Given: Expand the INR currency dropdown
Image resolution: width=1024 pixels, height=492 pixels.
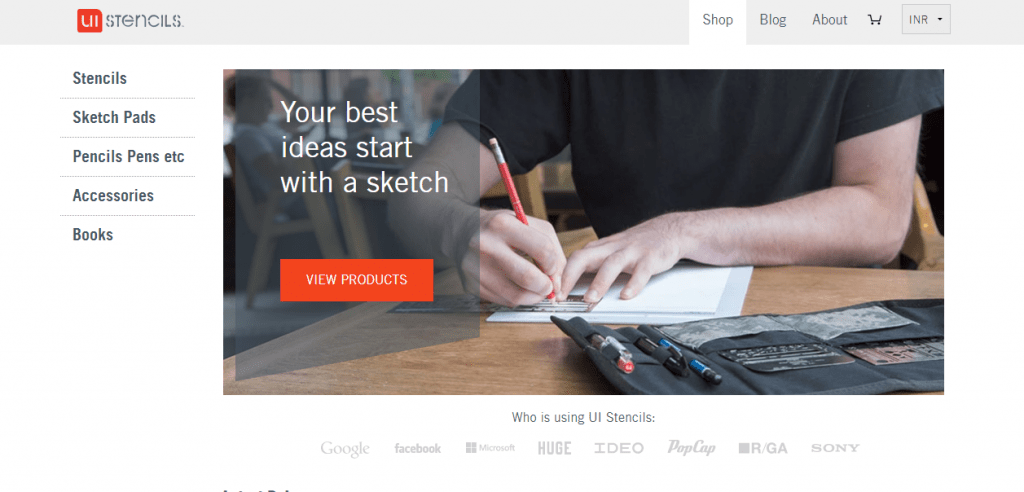Looking at the screenshot, I should click(x=926, y=20).
